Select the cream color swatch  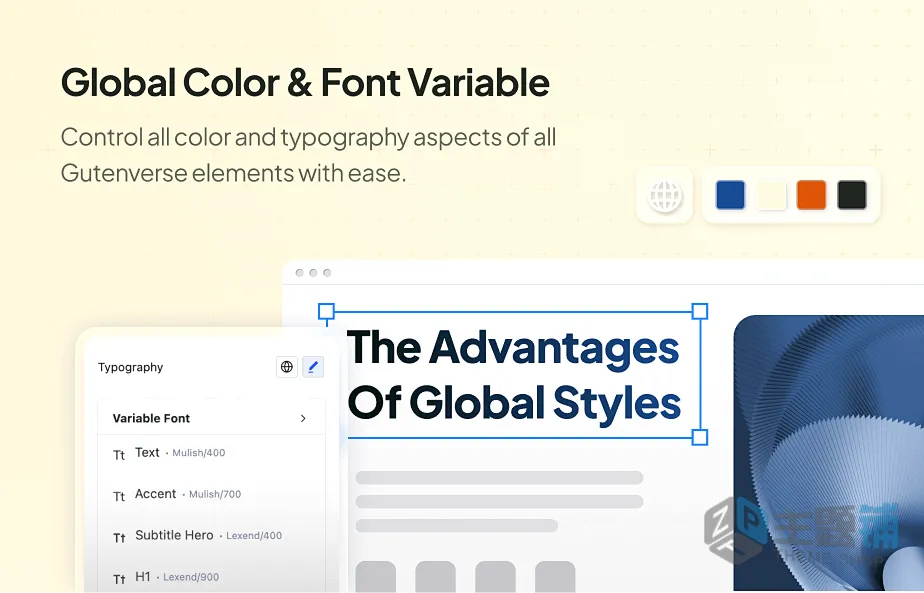click(x=771, y=195)
